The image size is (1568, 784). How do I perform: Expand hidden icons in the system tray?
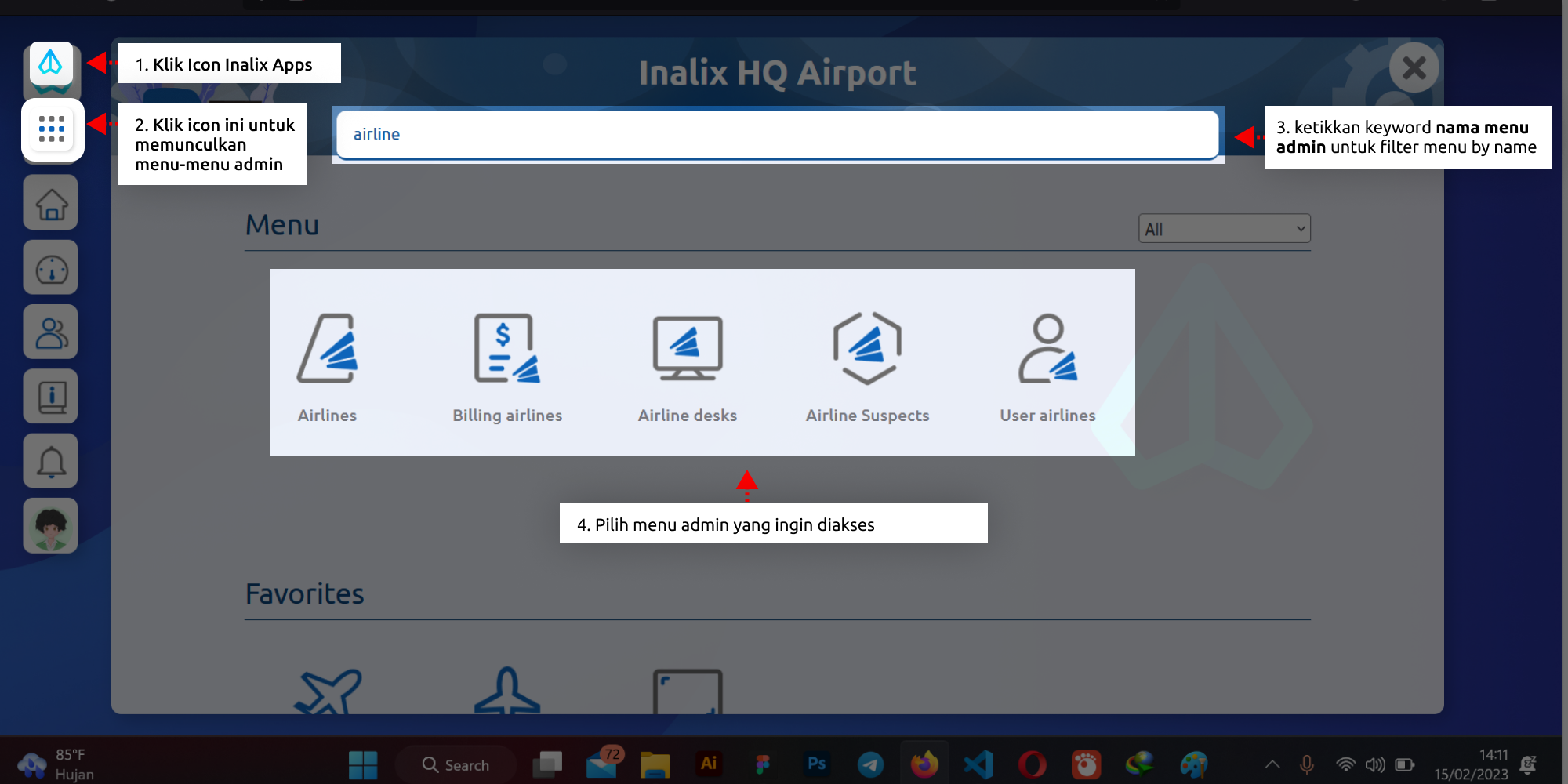pos(1270,763)
